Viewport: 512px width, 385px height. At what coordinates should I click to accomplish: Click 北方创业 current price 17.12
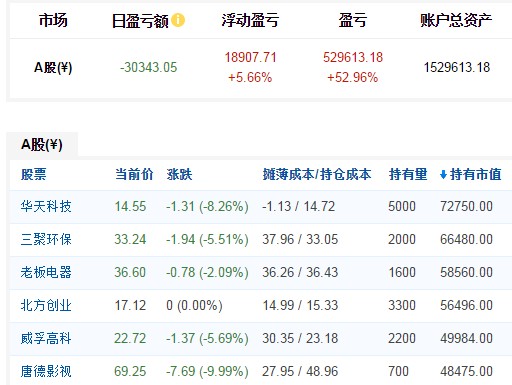pyautogui.click(x=130, y=305)
